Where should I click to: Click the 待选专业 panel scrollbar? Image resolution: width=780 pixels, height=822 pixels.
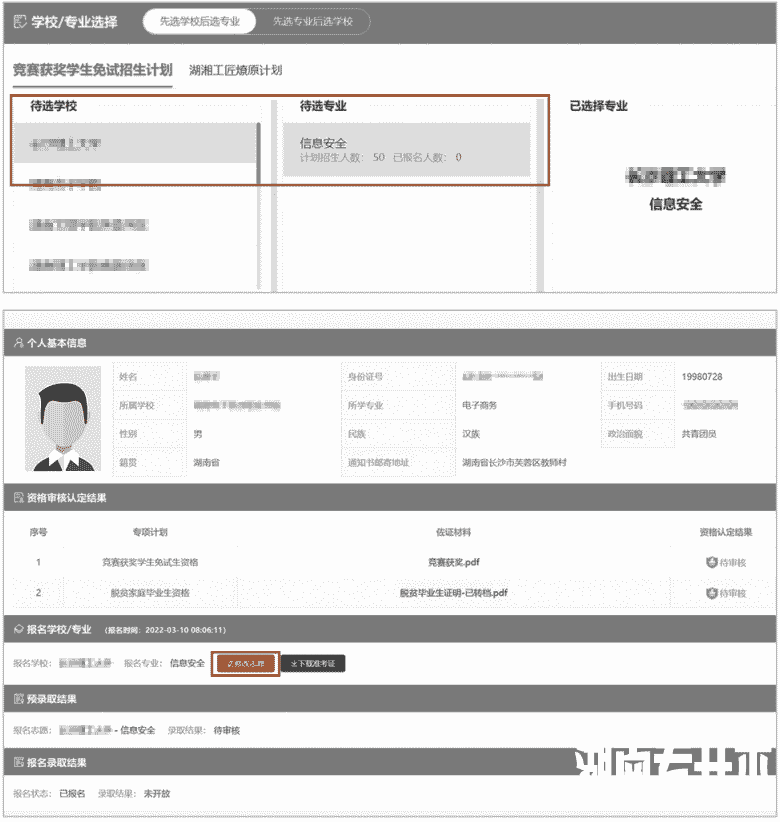(541, 190)
